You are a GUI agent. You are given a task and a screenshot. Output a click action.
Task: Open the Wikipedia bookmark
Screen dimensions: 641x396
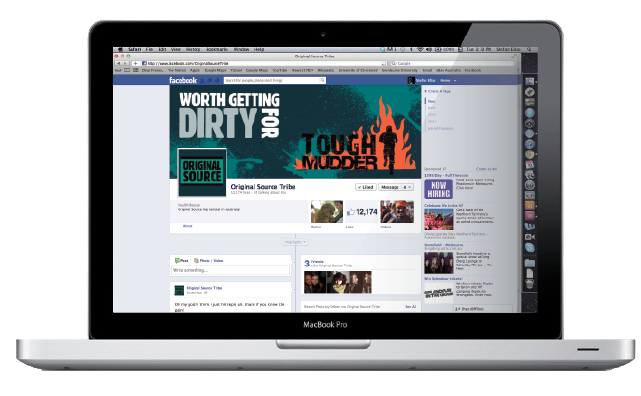(x=326, y=70)
